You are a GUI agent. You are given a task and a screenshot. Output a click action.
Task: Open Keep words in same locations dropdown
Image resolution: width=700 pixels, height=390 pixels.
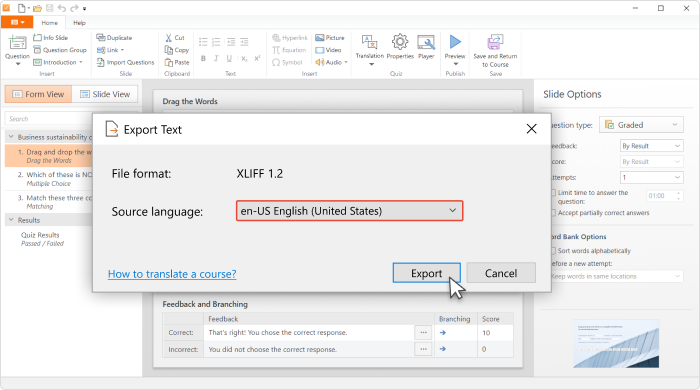pos(617,277)
